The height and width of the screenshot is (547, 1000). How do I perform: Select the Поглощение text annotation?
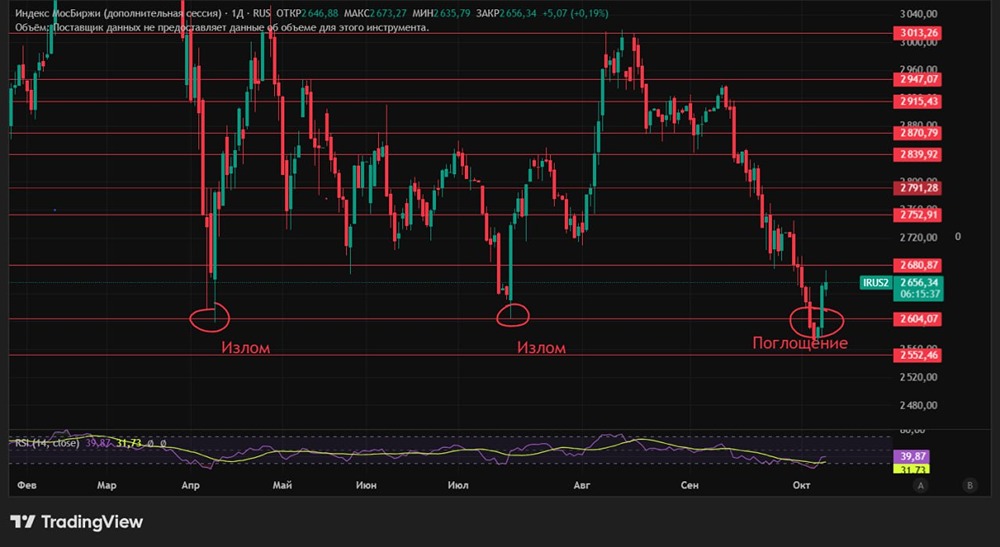(x=800, y=343)
